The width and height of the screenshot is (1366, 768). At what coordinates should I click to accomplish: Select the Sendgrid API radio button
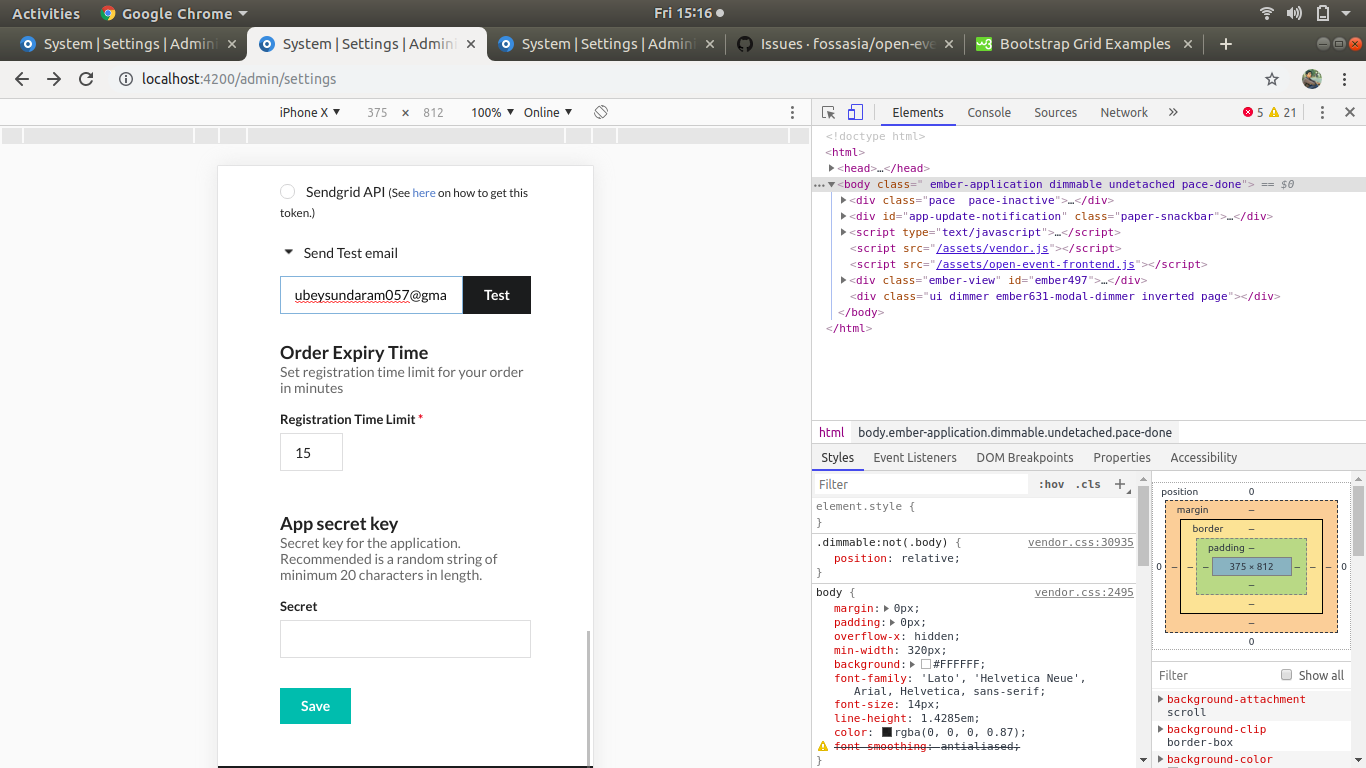tap(287, 191)
